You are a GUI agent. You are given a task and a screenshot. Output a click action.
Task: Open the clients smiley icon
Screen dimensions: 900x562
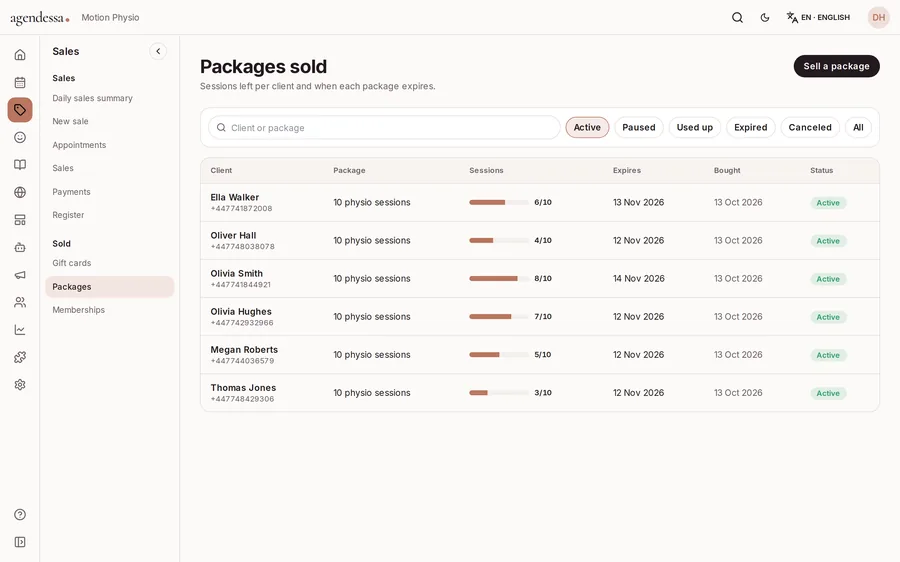coord(20,137)
